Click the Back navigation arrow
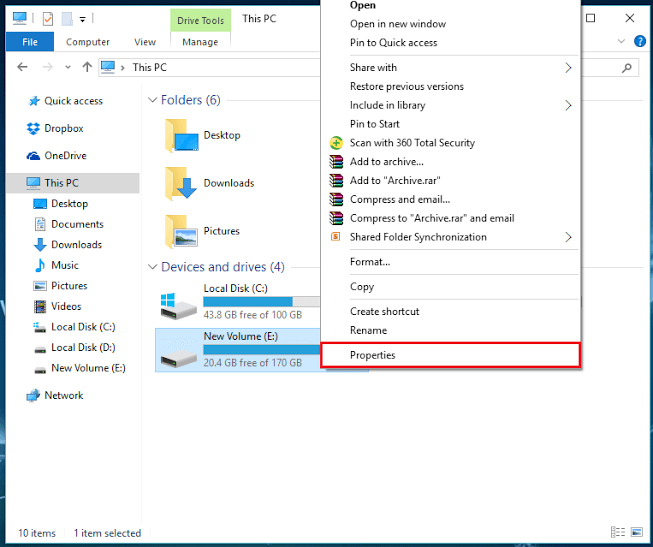Viewport: 653px width, 547px height. tap(22, 67)
